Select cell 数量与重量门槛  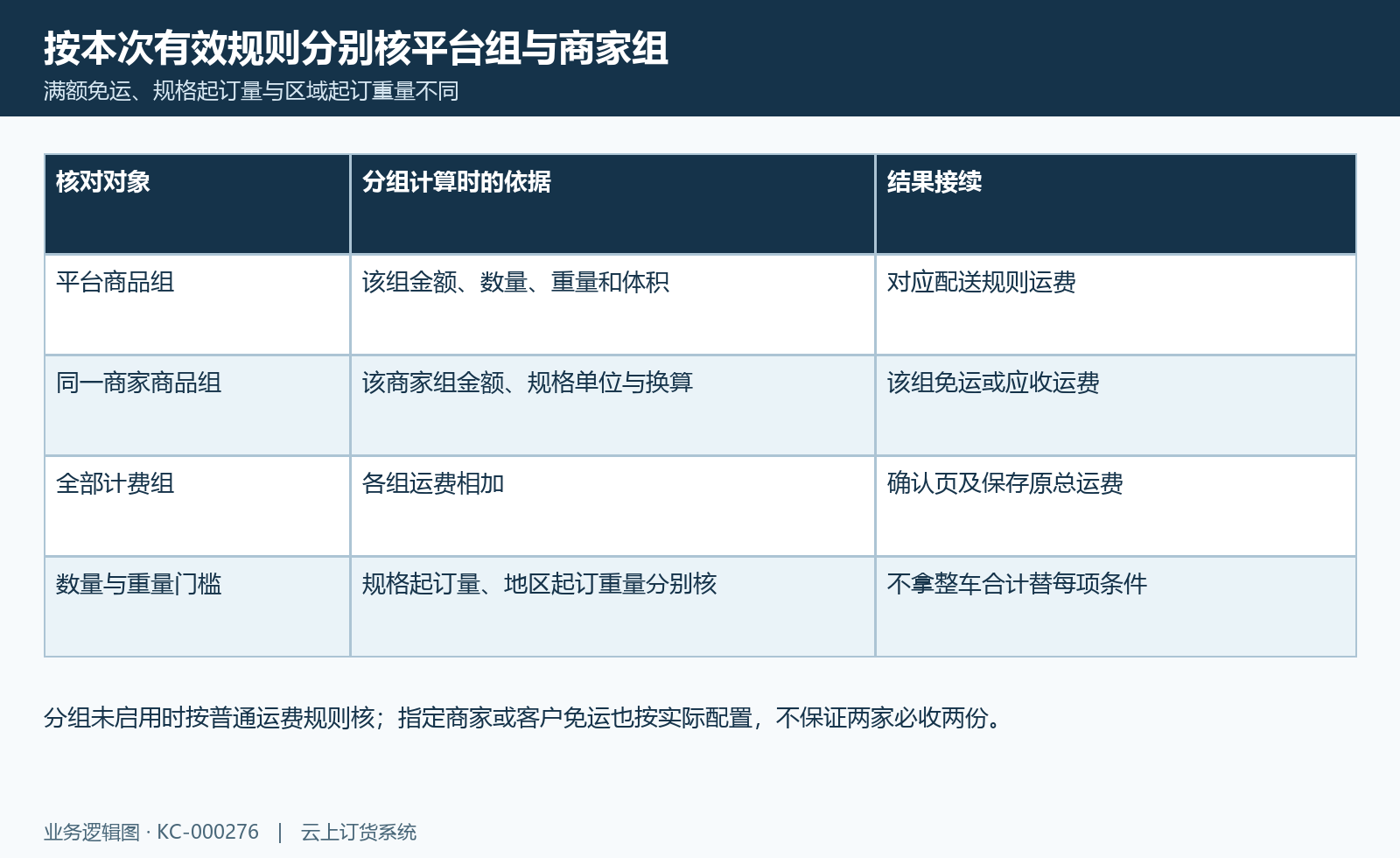pos(198,607)
